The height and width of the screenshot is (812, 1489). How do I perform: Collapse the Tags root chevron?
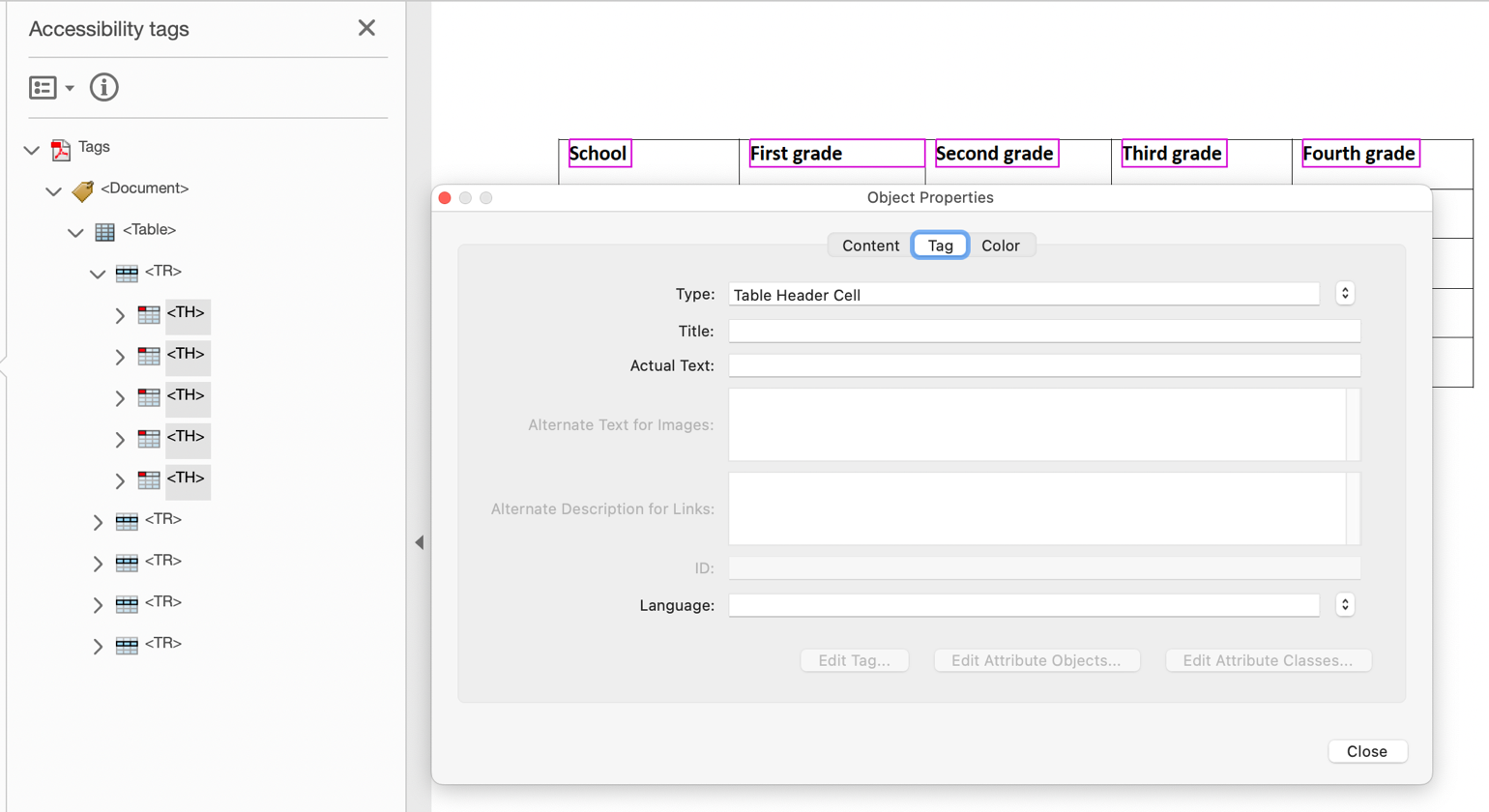[30, 150]
